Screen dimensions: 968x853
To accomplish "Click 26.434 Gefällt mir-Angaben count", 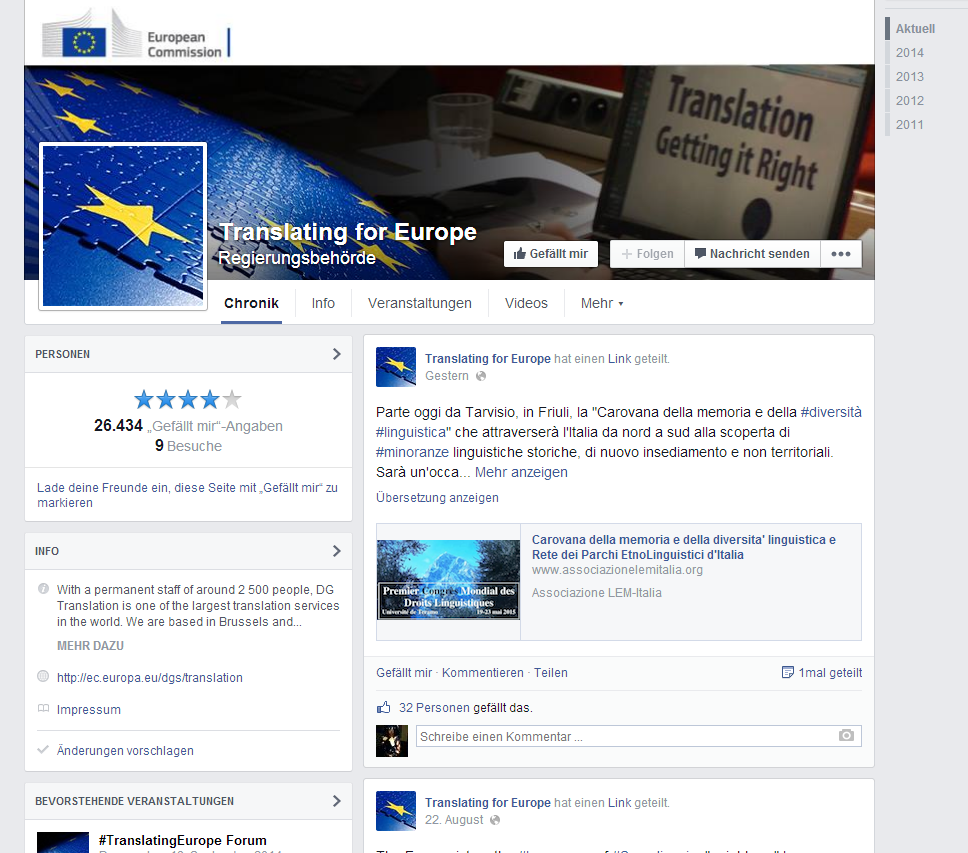I will point(188,426).
